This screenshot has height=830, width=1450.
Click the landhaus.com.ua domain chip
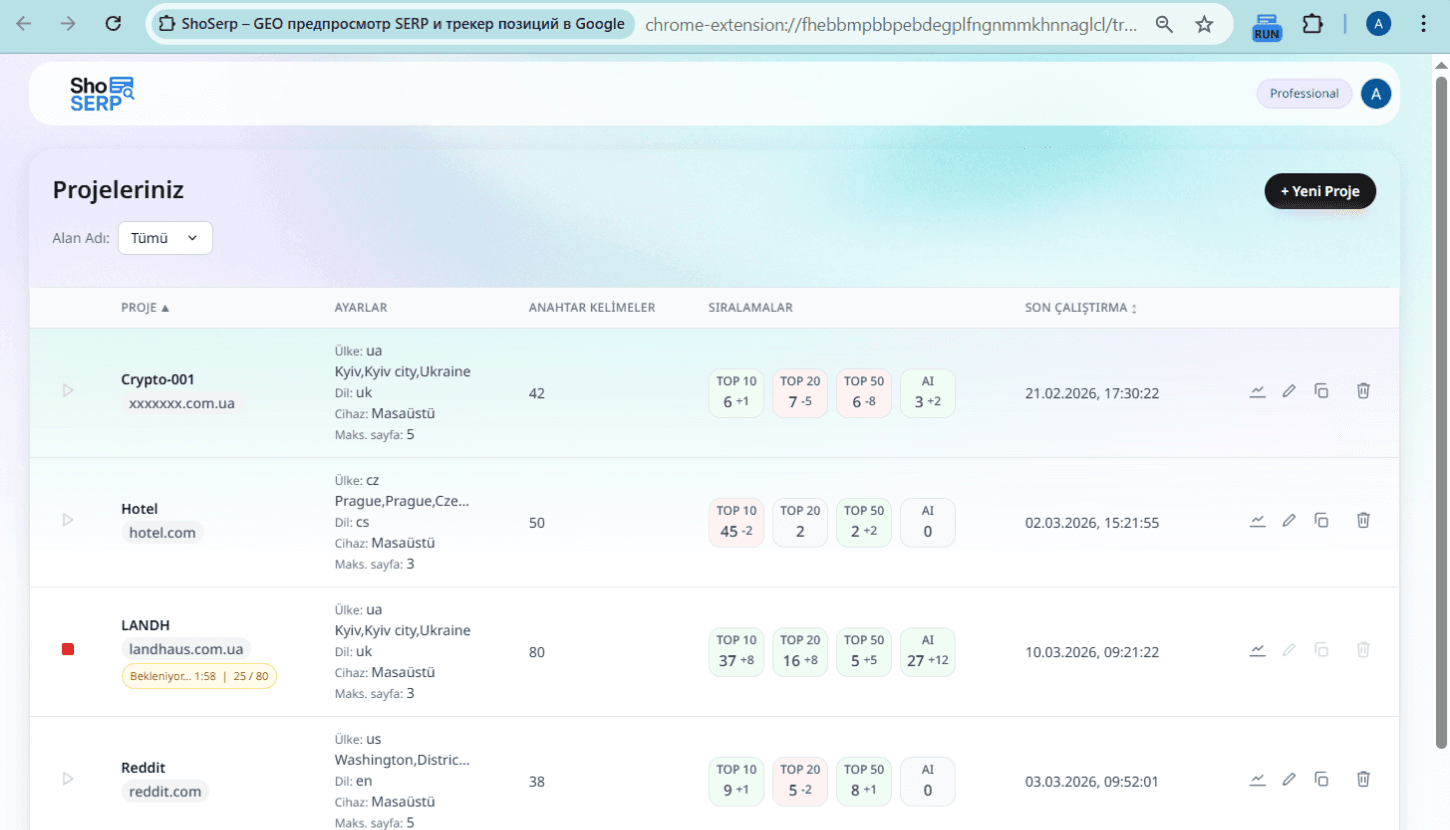(x=186, y=649)
